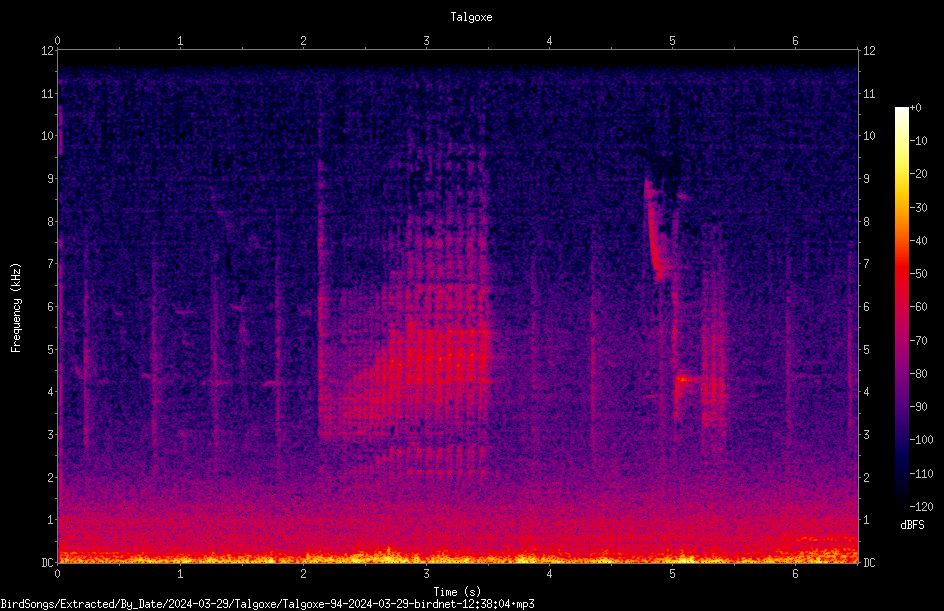Click the 6 kHz right axis label

(866, 307)
